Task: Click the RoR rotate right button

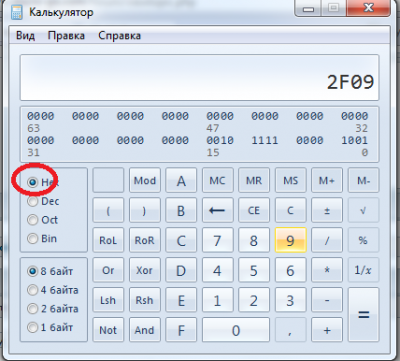Action: tap(145, 241)
